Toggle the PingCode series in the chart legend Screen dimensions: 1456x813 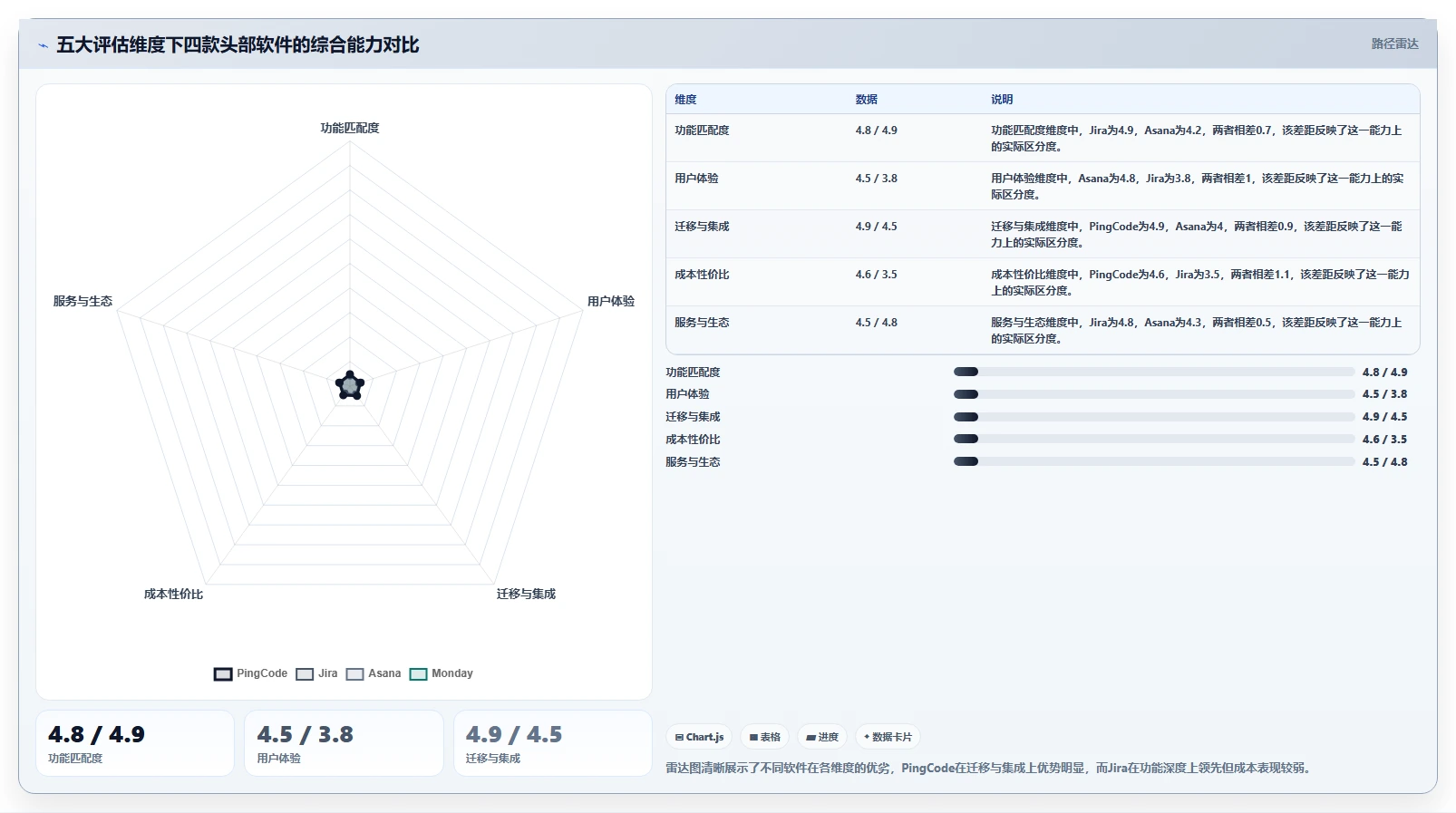pyautogui.click(x=250, y=673)
